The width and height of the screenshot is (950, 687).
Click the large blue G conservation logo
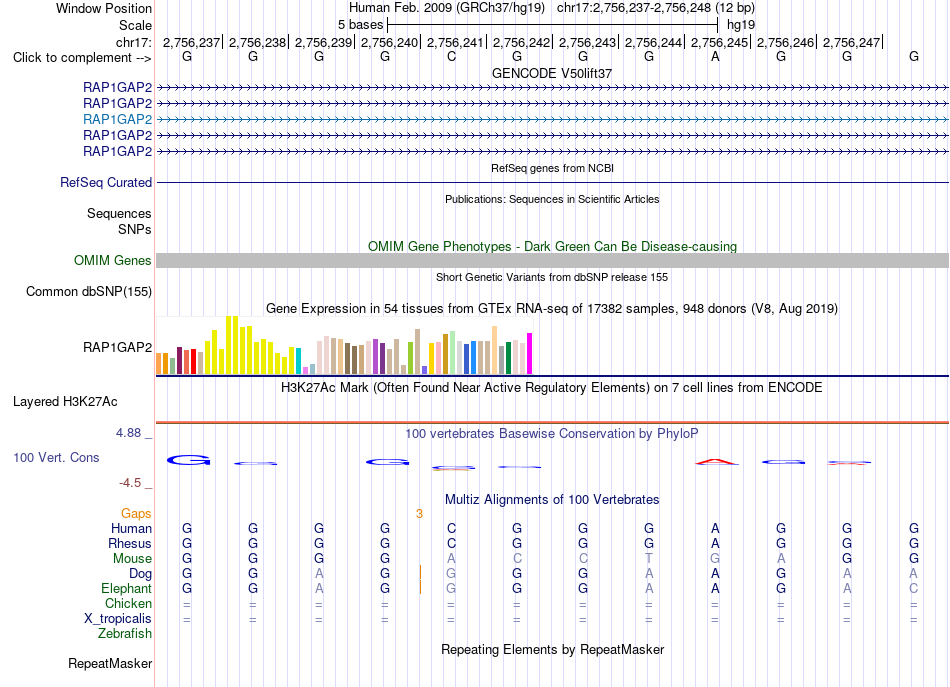188,460
